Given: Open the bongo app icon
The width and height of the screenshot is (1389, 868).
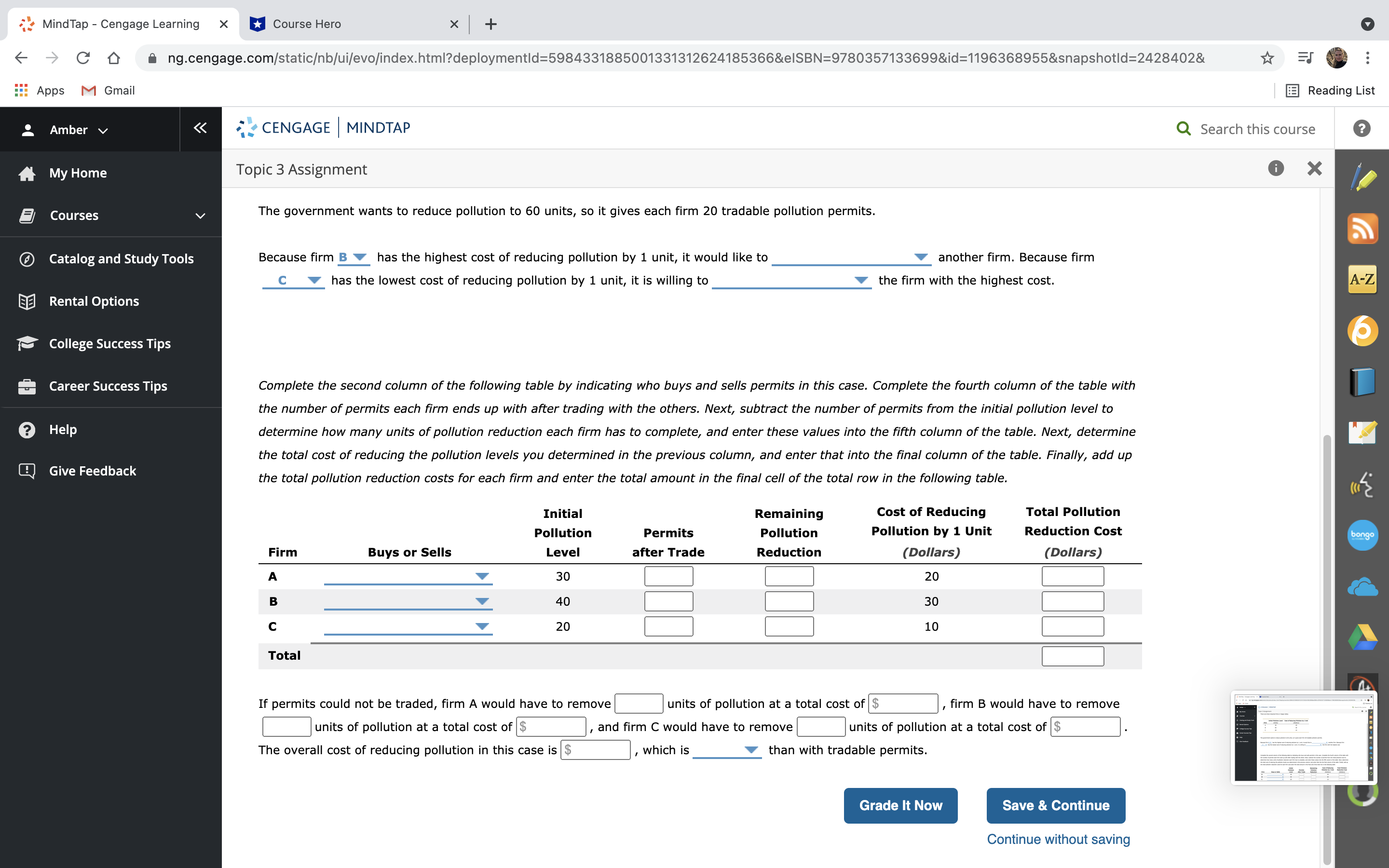Looking at the screenshot, I should pos(1362,535).
